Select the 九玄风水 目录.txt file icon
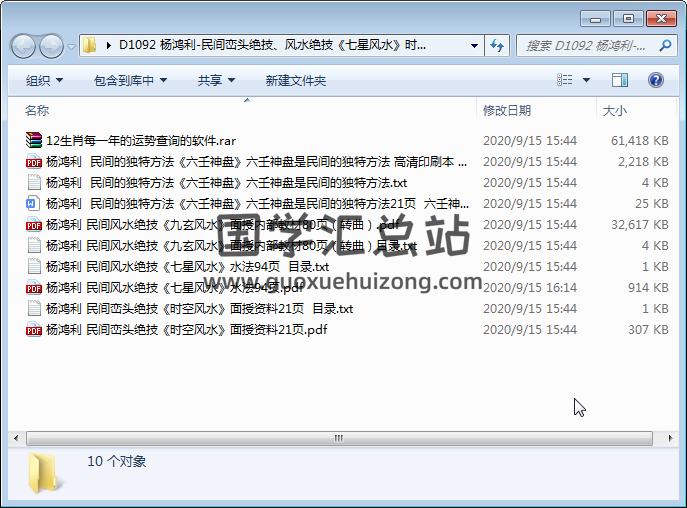Screen dimensions: 687x508 [34, 245]
